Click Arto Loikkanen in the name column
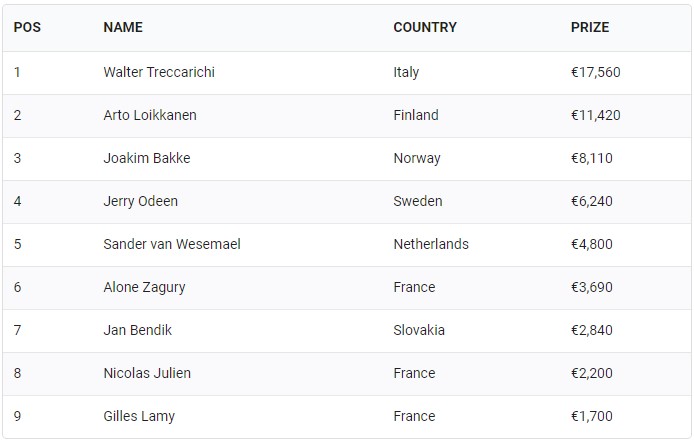Viewport: 694px width, 443px height. pyautogui.click(x=150, y=115)
